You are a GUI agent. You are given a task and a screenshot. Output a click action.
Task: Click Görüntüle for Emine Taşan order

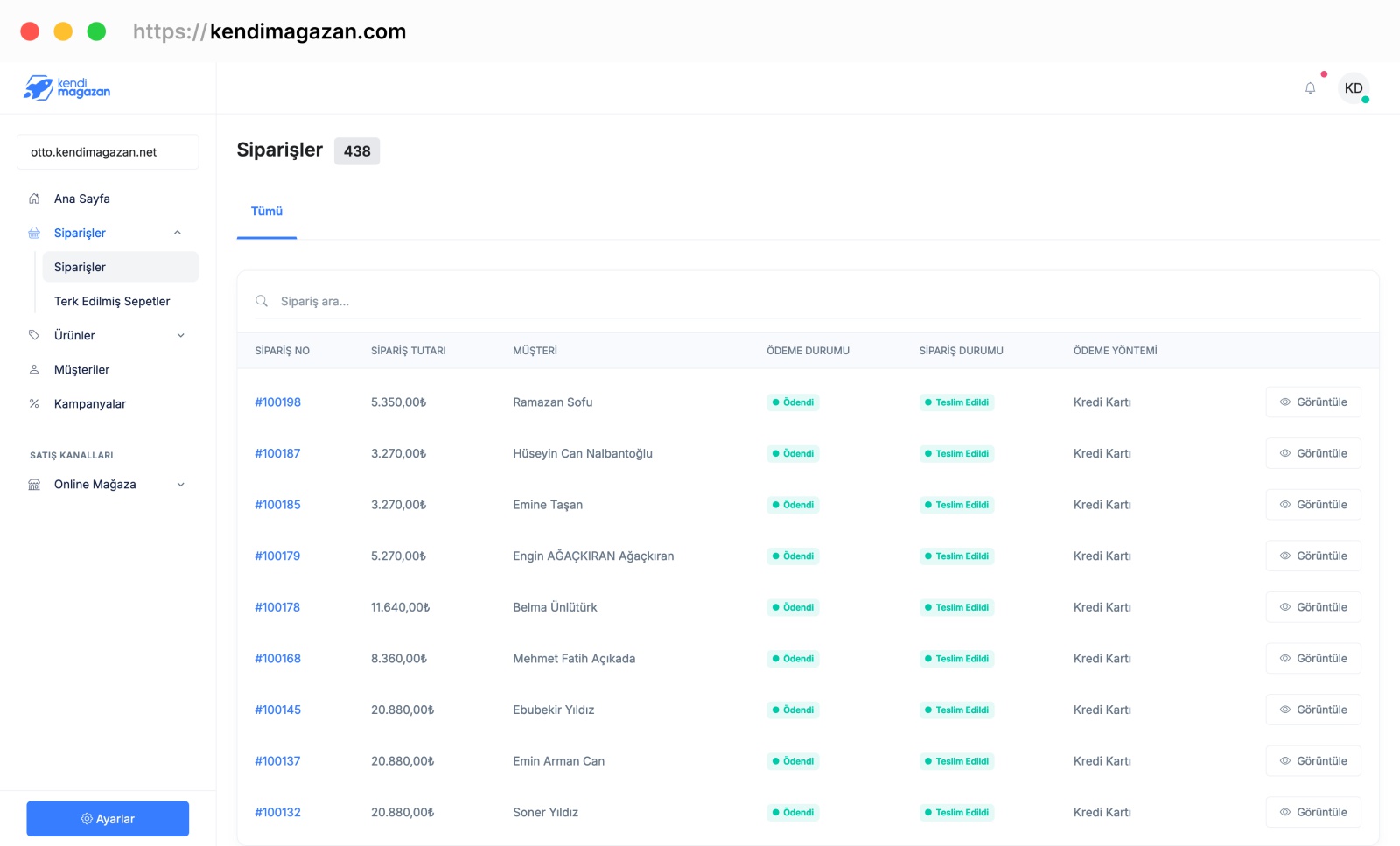click(1313, 505)
